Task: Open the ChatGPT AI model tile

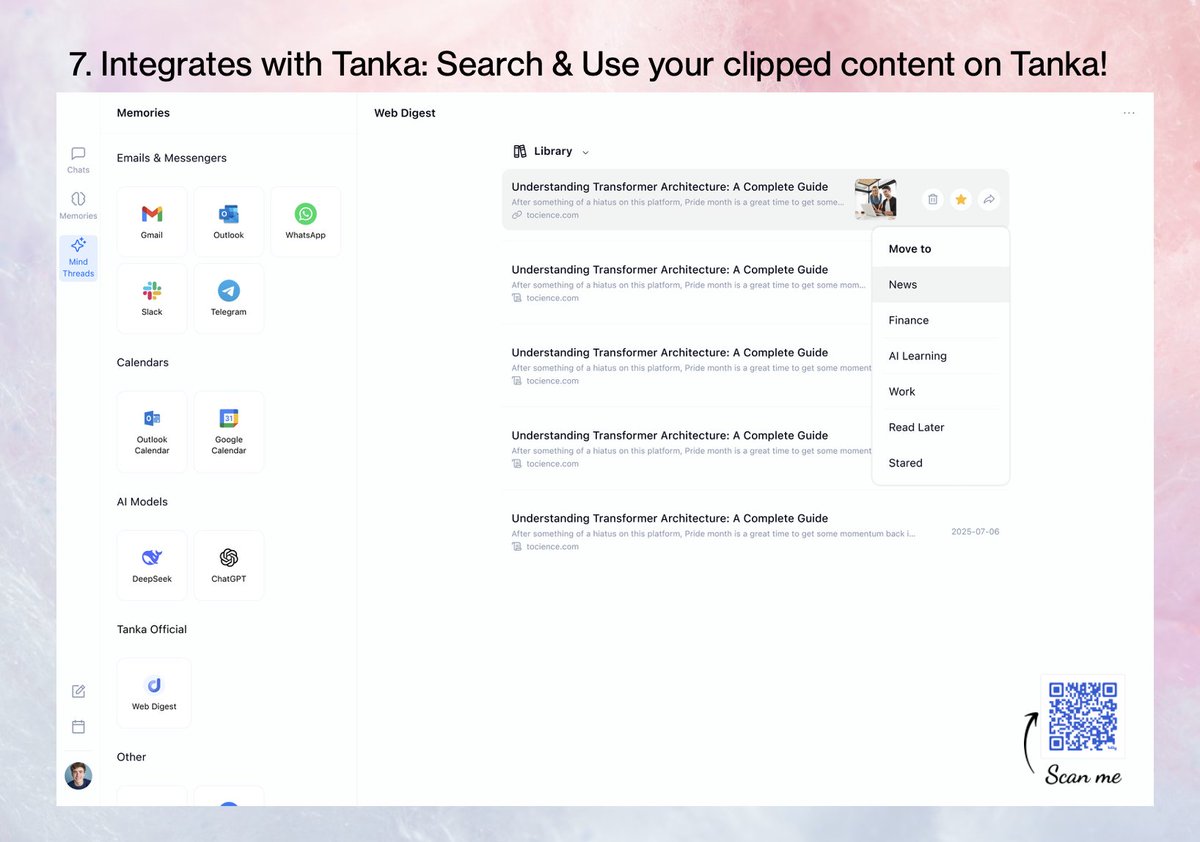Action: click(229, 565)
